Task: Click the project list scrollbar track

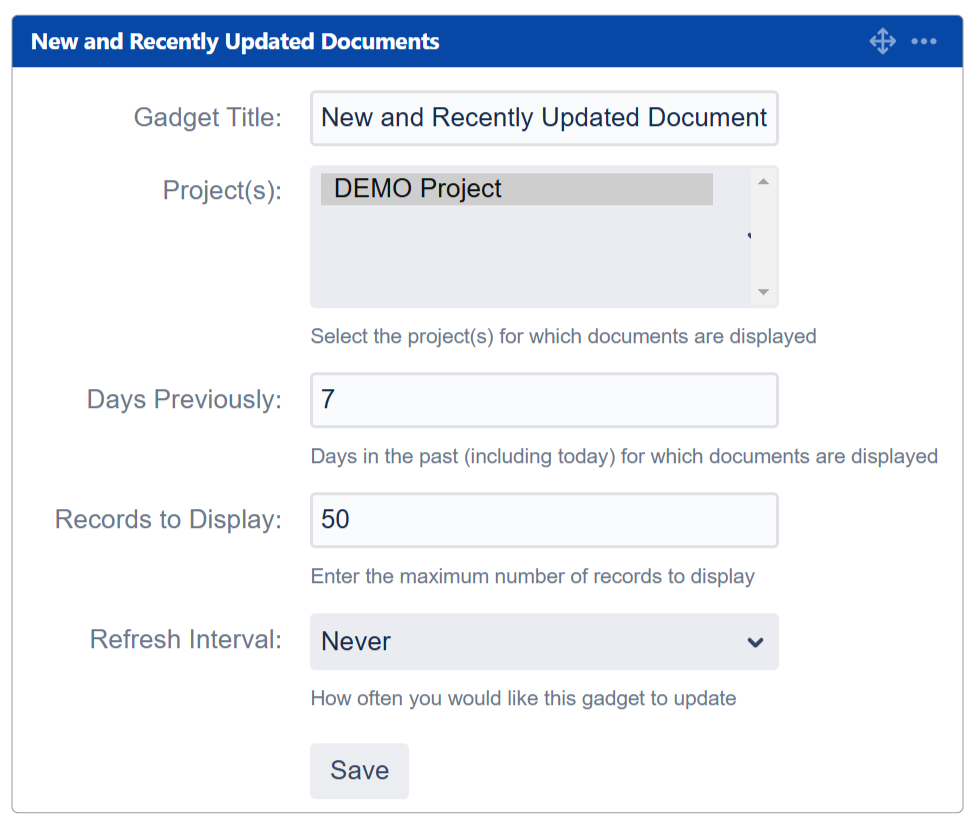Action: (x=762, y=235)
